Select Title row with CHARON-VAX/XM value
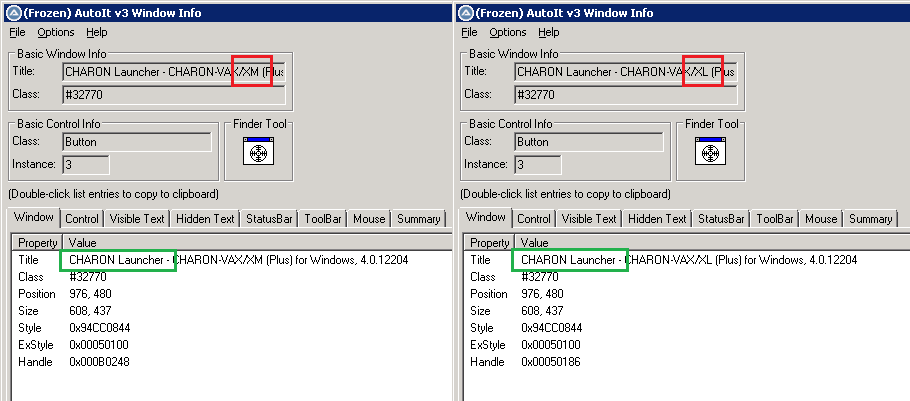This screenshot has width=910, height=401. point(232,260)
